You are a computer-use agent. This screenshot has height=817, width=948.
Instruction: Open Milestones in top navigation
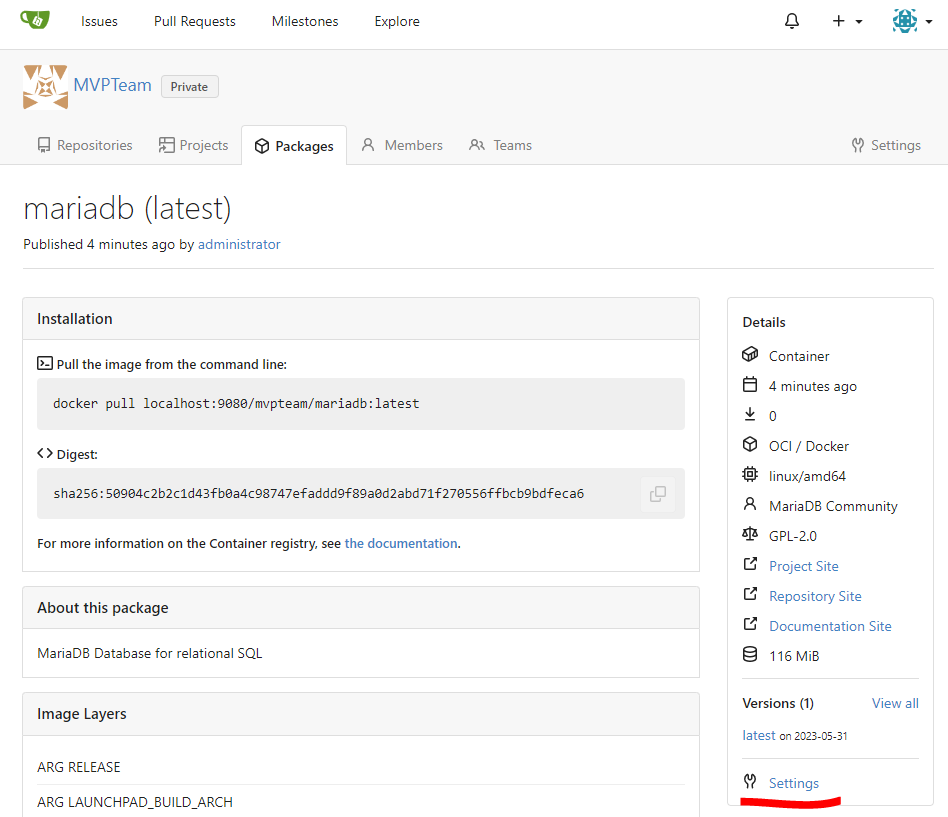pos(305,21)
